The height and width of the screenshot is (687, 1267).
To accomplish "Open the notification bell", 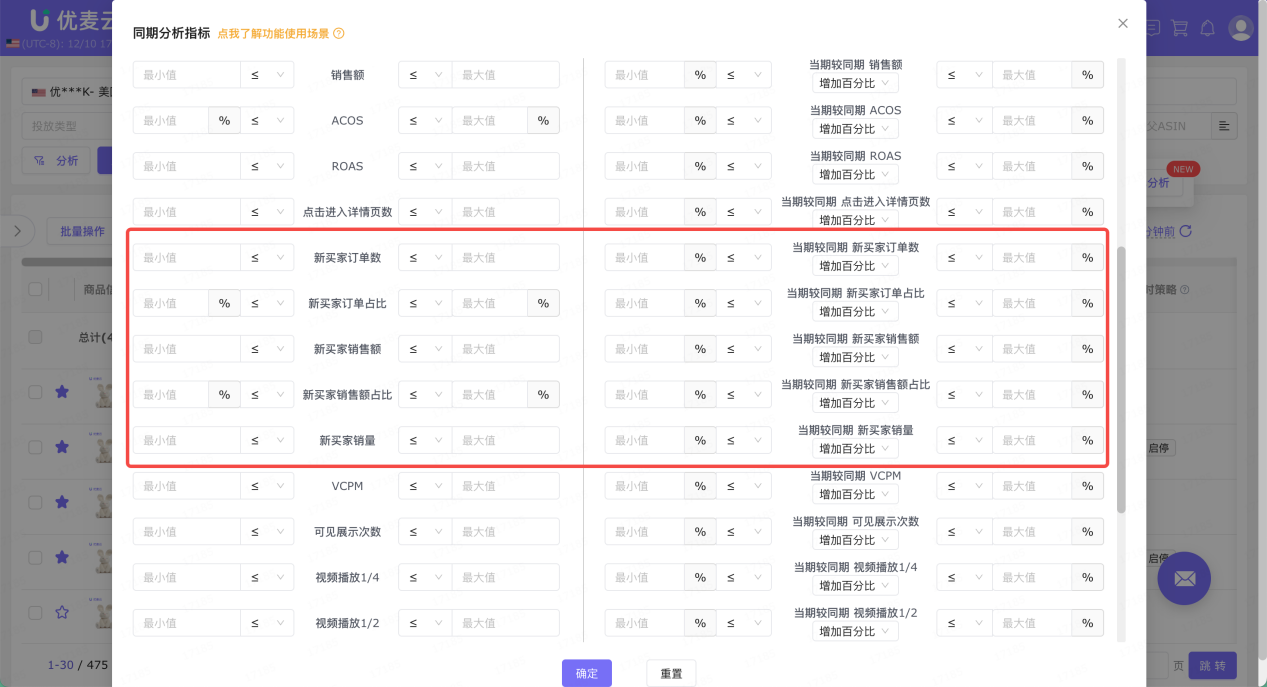I will [1206, 28].
